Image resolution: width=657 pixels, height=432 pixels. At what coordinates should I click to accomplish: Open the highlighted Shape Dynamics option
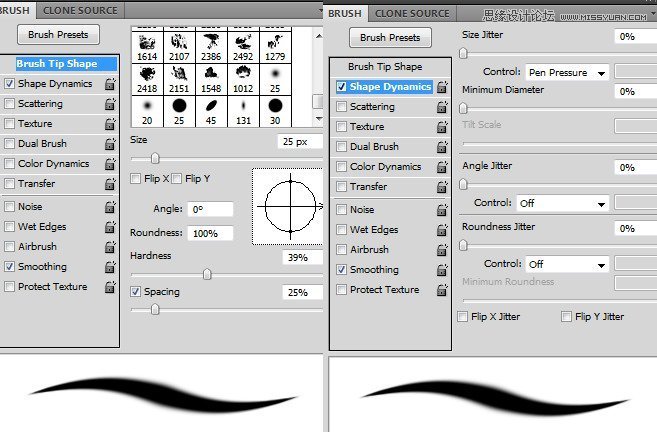390,87
